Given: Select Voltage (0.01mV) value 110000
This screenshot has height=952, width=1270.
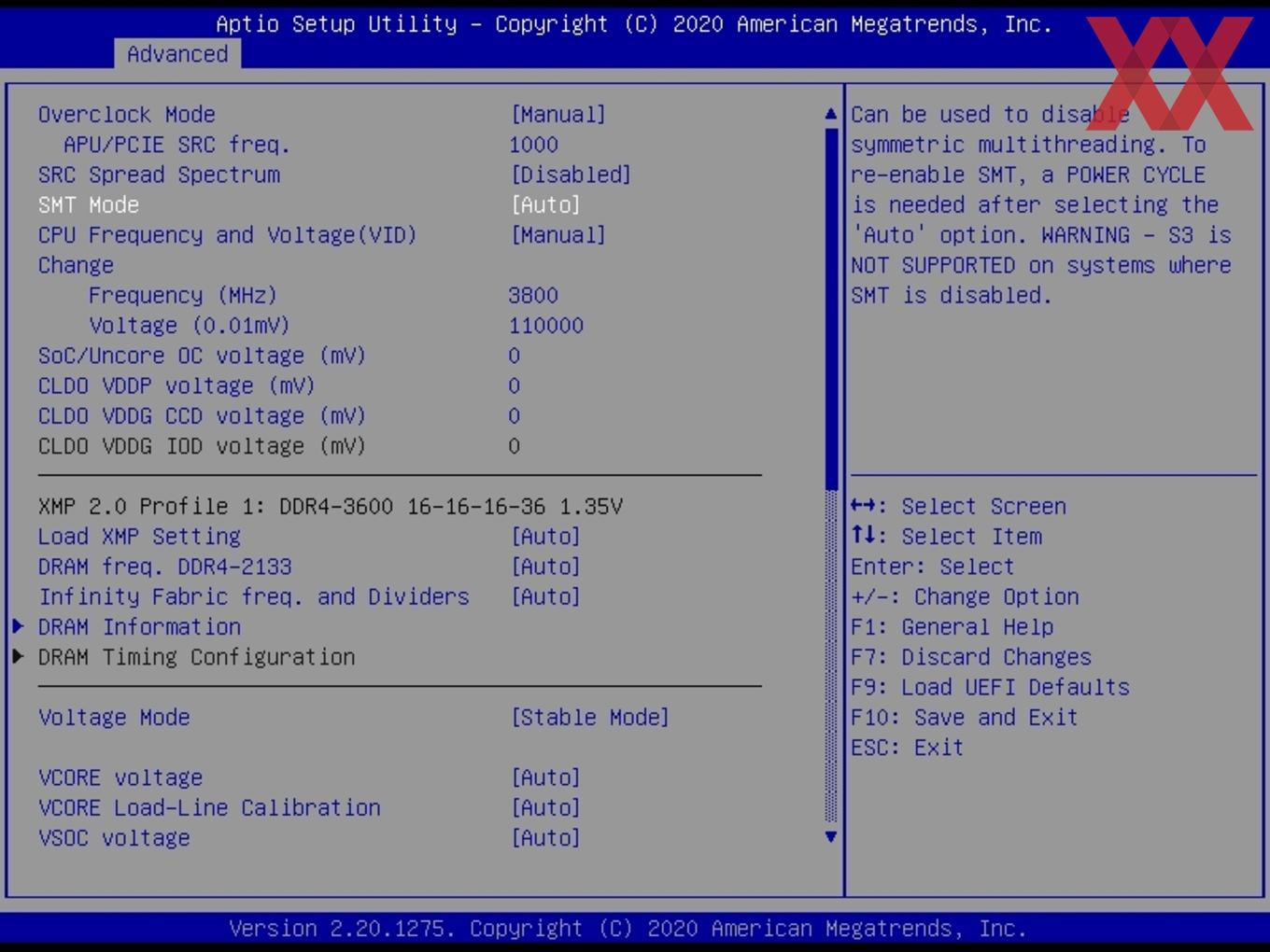Looking at the screenshot, I should pos(546,326).
